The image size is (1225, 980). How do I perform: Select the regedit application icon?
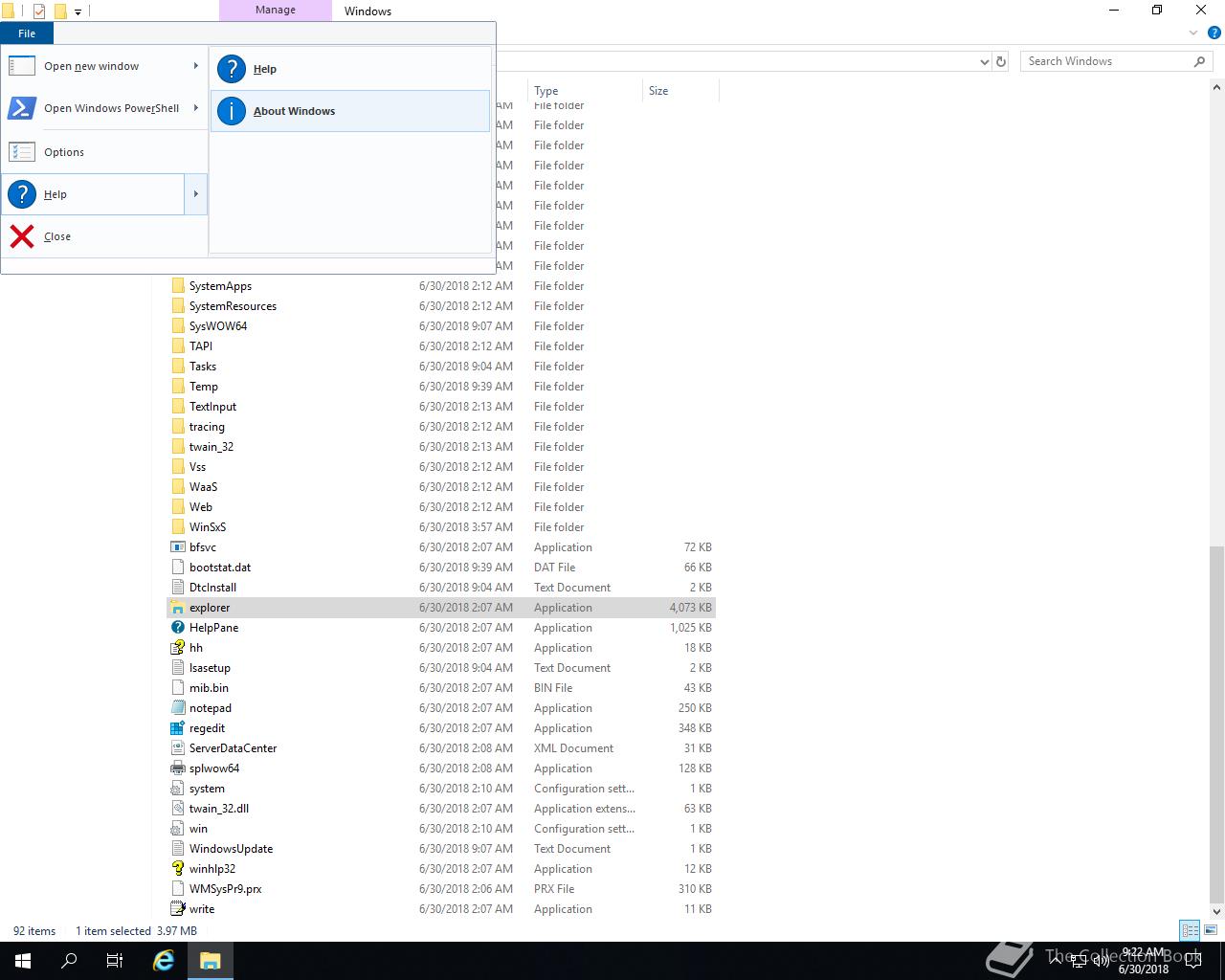(178, 728)
